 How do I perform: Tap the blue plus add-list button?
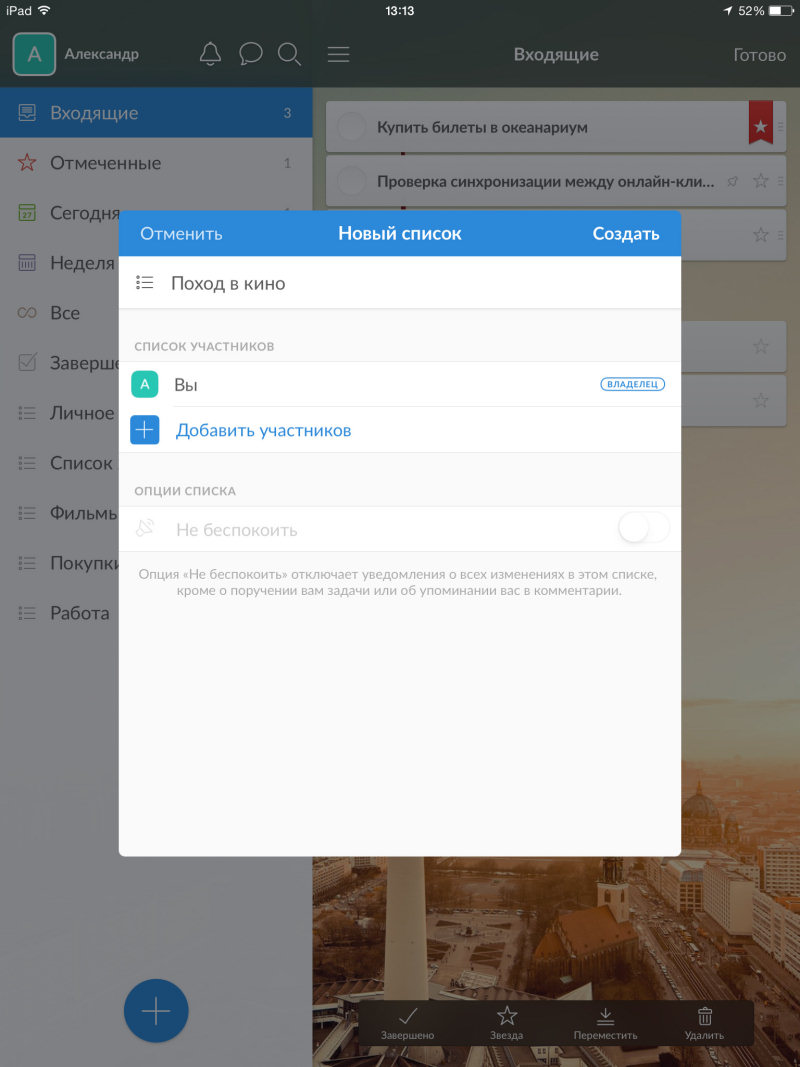click(x=156, y=1012)
